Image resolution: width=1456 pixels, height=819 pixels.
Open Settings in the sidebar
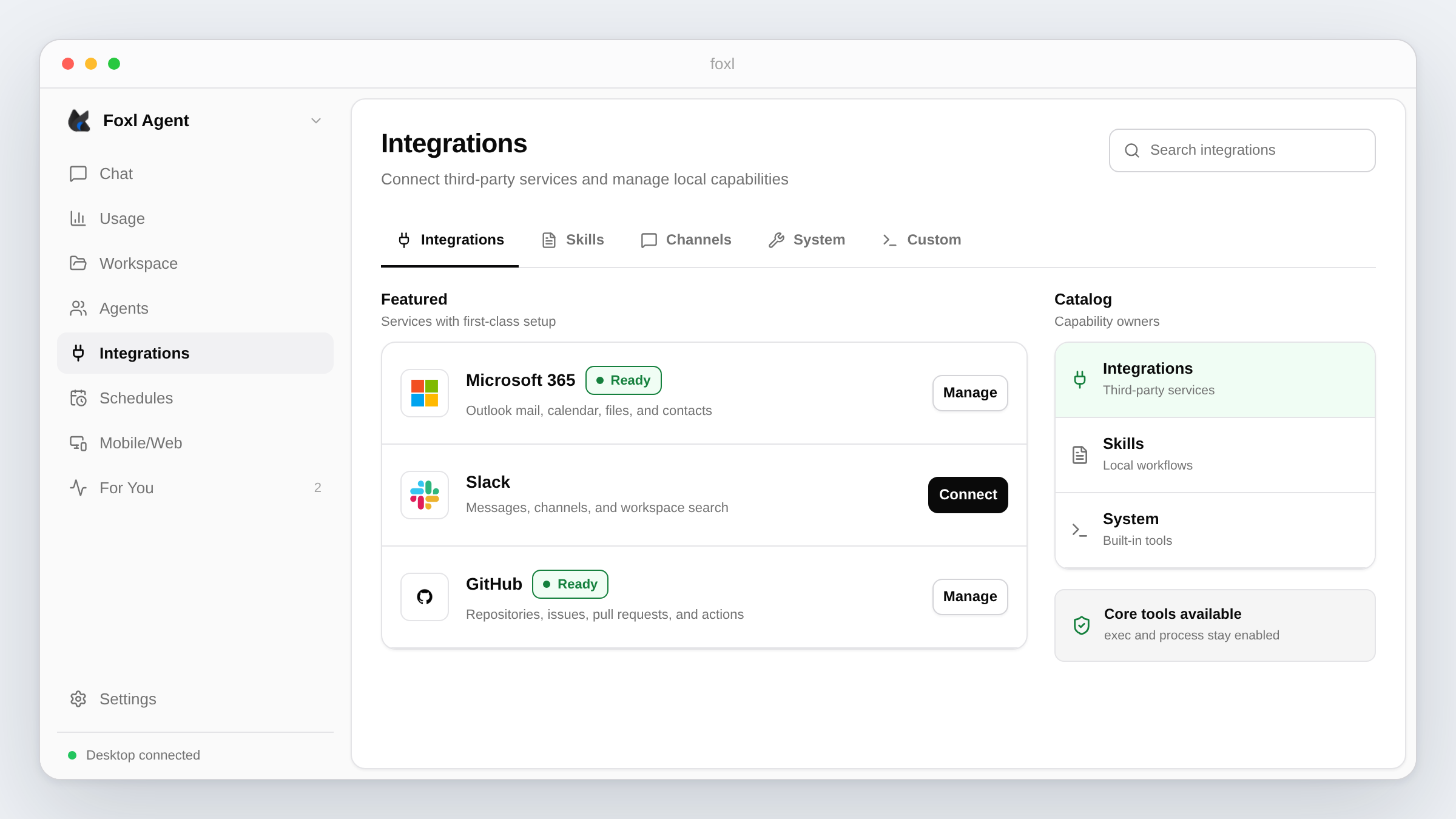pos(195,699)
